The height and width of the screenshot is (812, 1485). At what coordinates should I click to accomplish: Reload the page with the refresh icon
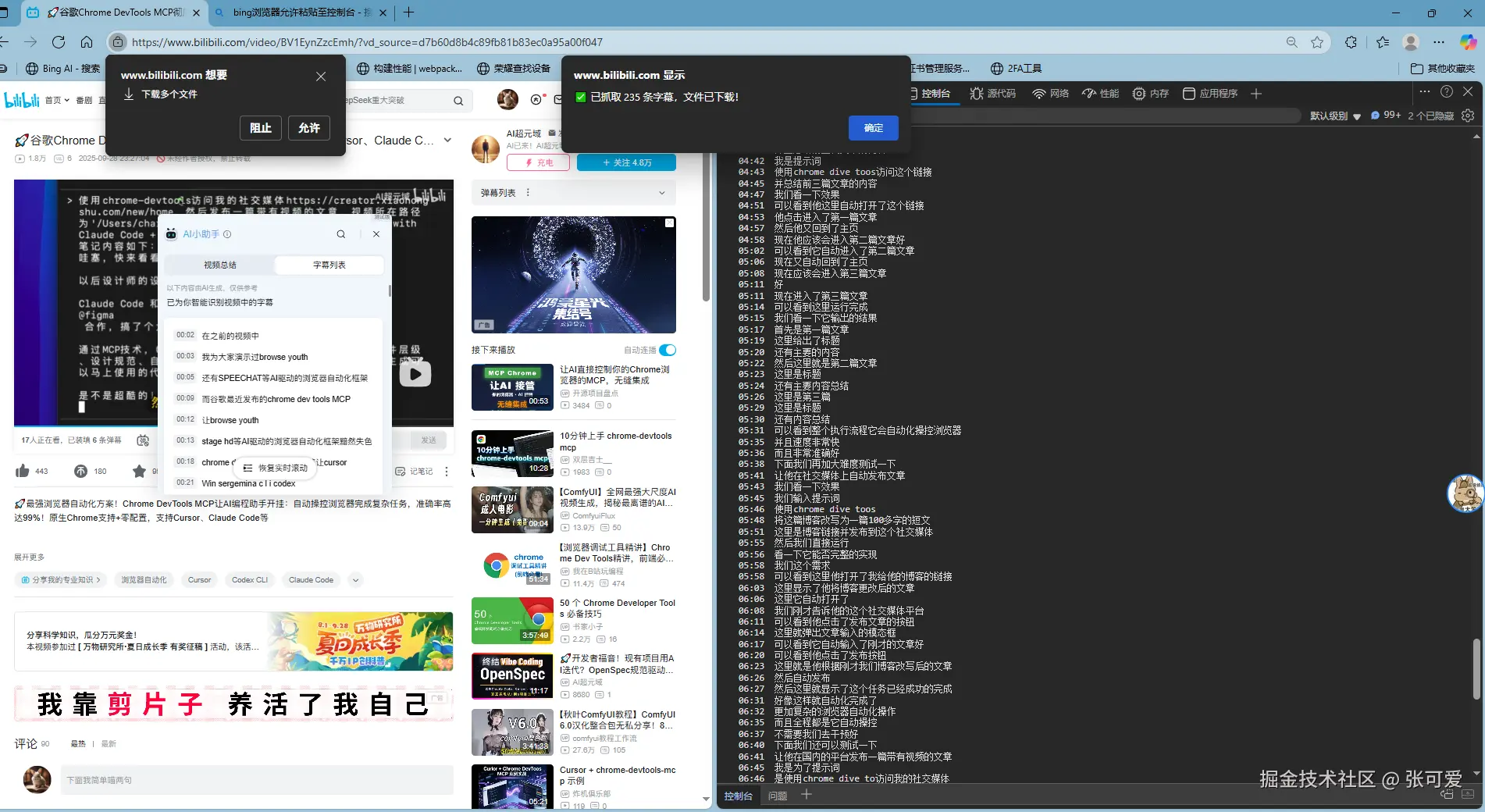[x=59, y=42]
